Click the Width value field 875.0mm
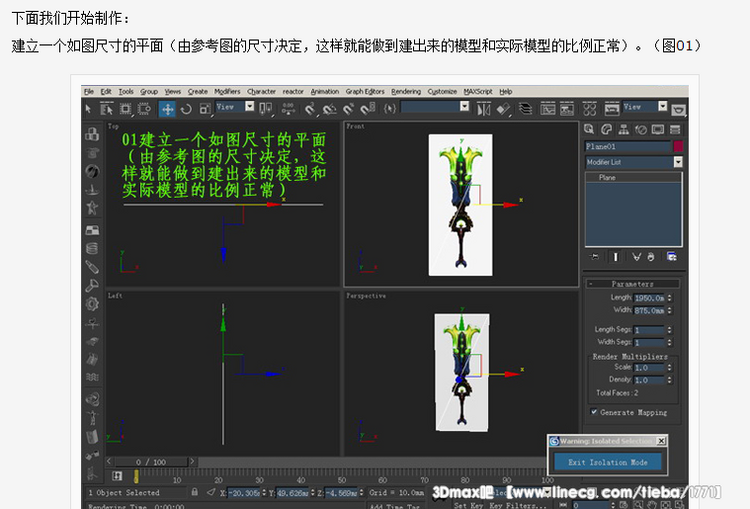Image resolution: width=750 pixels, height=509 pixels. point(649,310)
